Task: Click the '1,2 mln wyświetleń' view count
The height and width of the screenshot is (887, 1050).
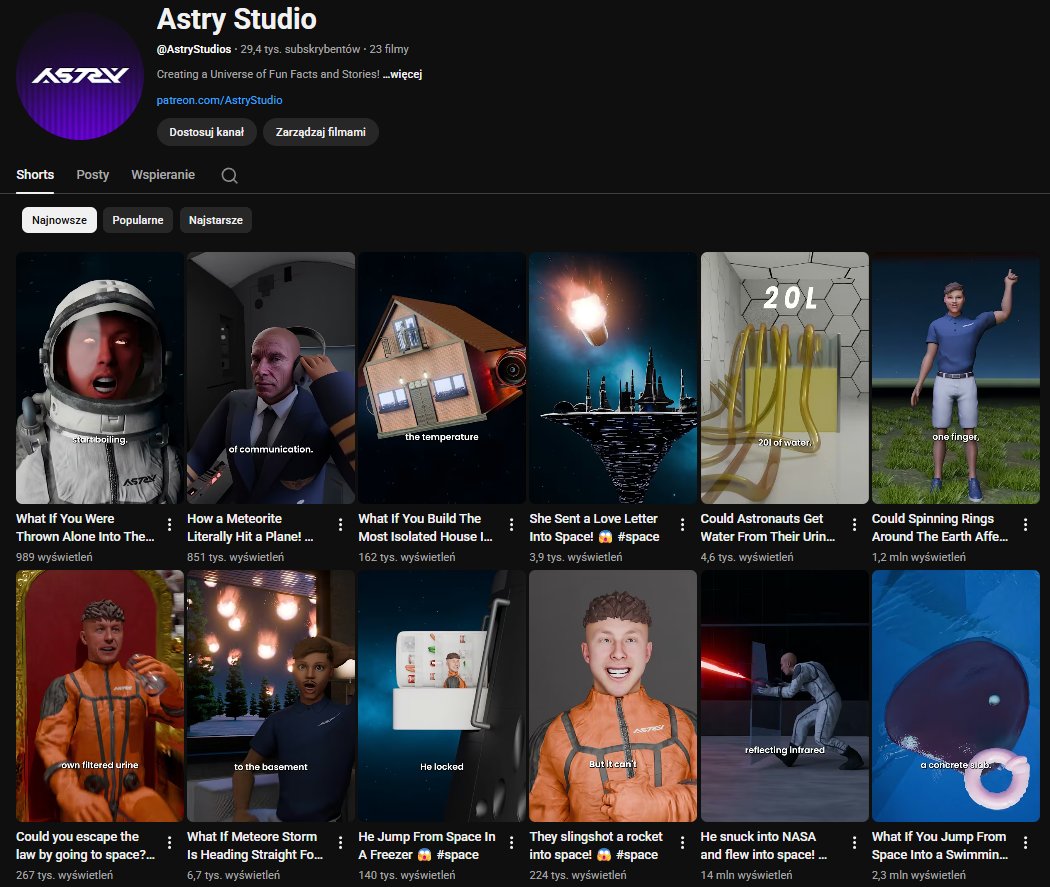Action: (919, 557)
